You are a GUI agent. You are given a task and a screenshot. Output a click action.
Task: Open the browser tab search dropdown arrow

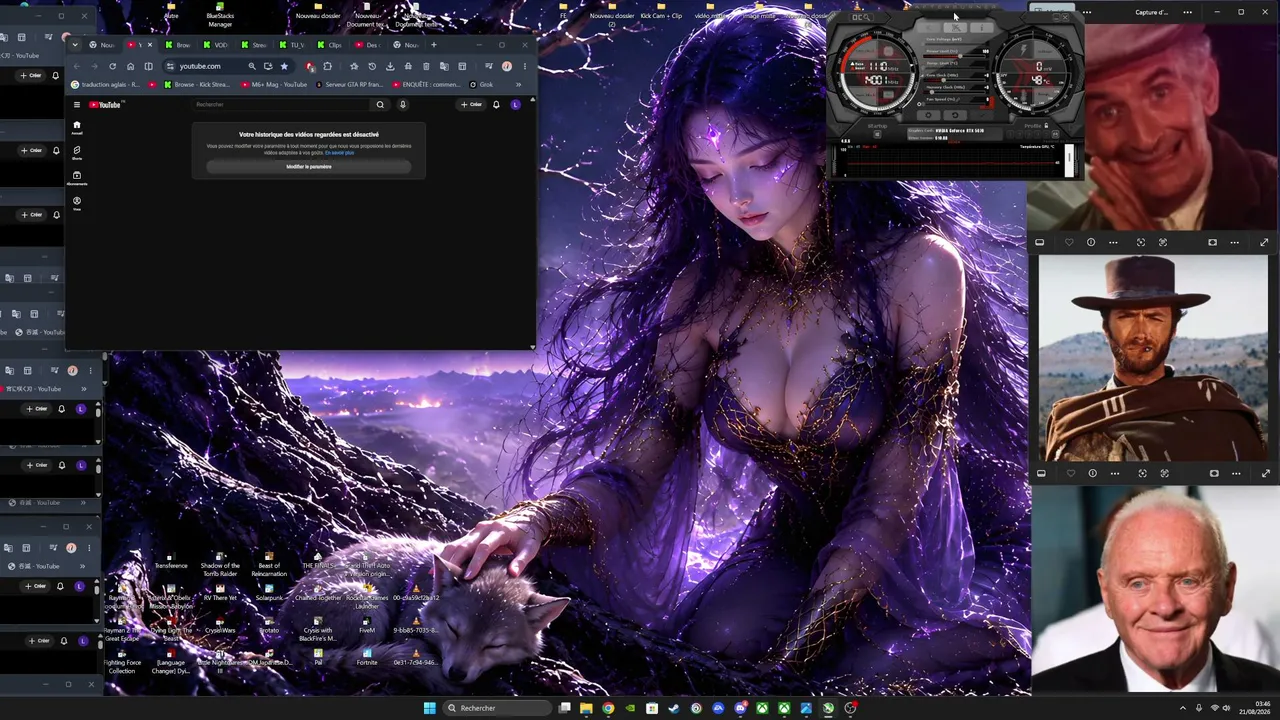click(75, 45)
